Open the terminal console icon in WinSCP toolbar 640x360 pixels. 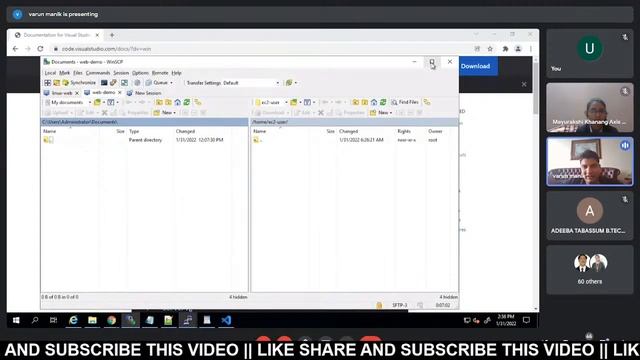click(104, 83)
